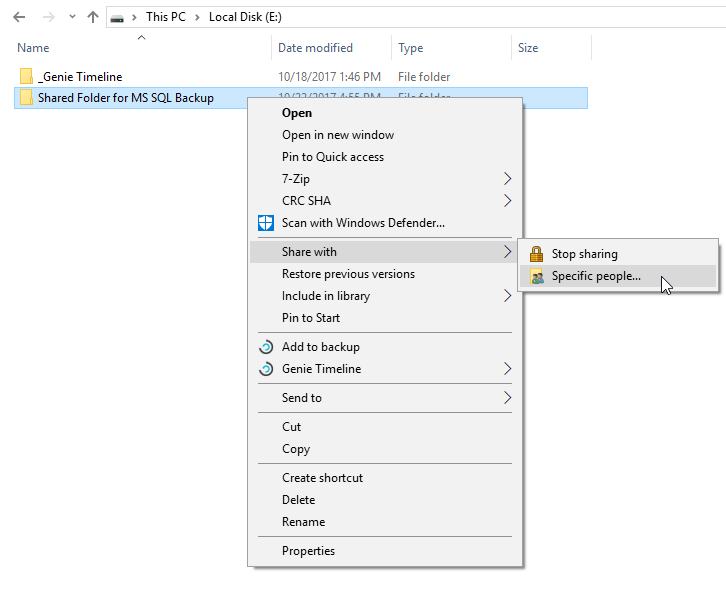Click the drive icon in address bar
The width and height of the screenshot is (726, 603).
point(117,18)
